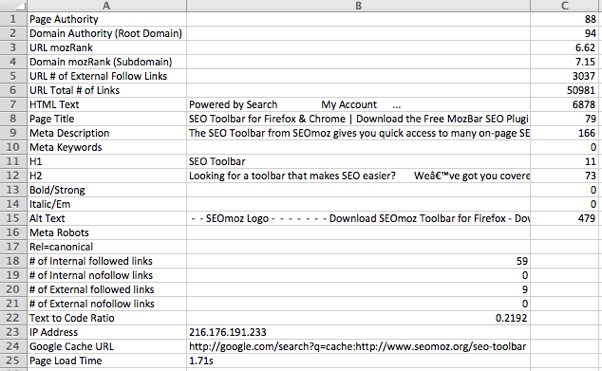Viewport: 602px width, 371px height.
Task: Select the 'Google Cache URL' label cell
Action: pos(107,346)
